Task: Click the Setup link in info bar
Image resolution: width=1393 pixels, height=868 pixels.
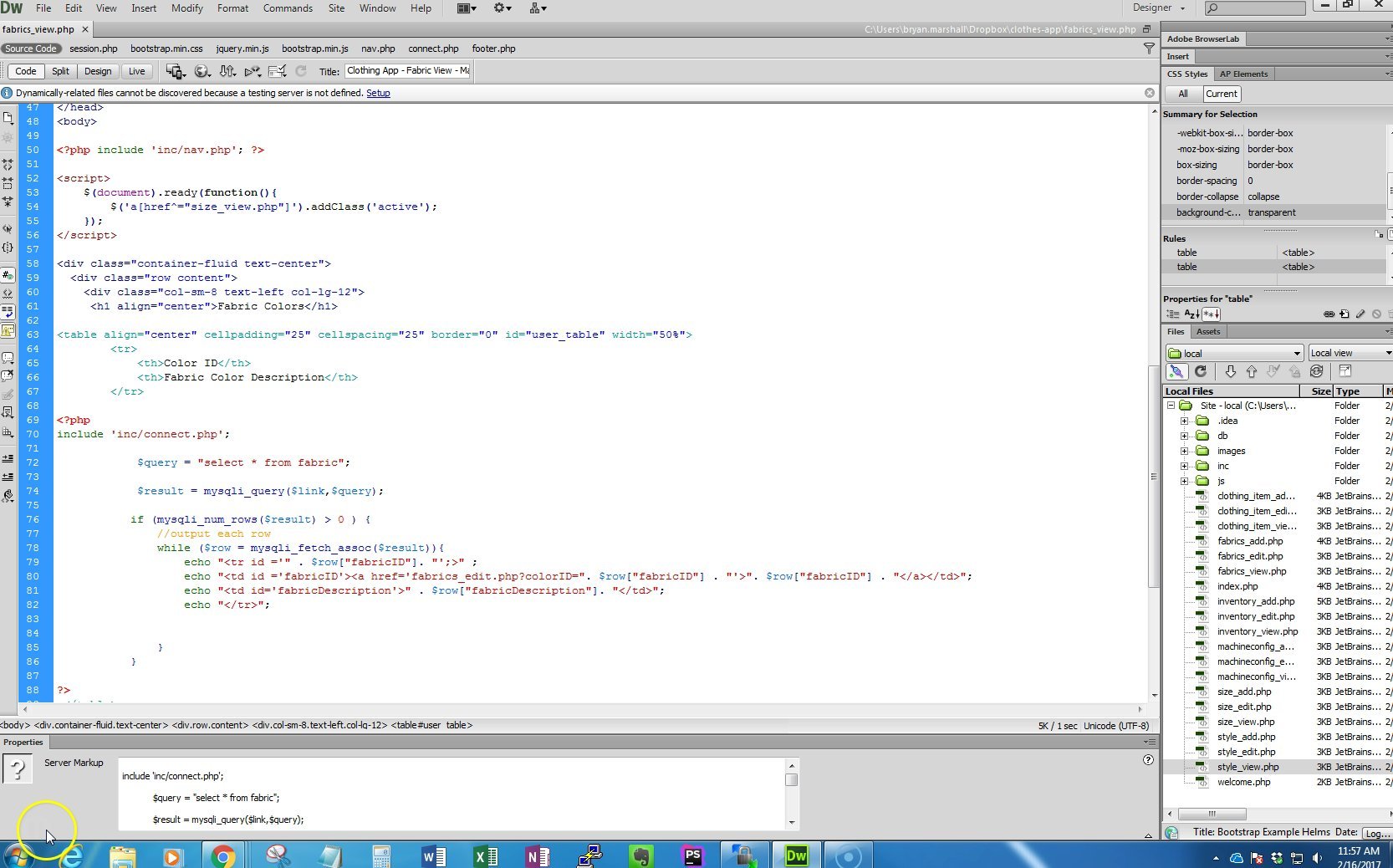Action: point(378,93)
